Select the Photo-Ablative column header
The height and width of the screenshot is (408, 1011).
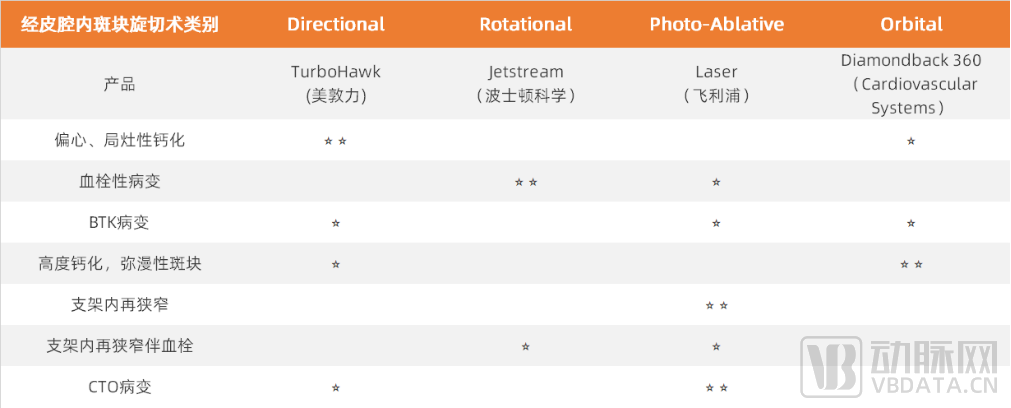(716, 24)
